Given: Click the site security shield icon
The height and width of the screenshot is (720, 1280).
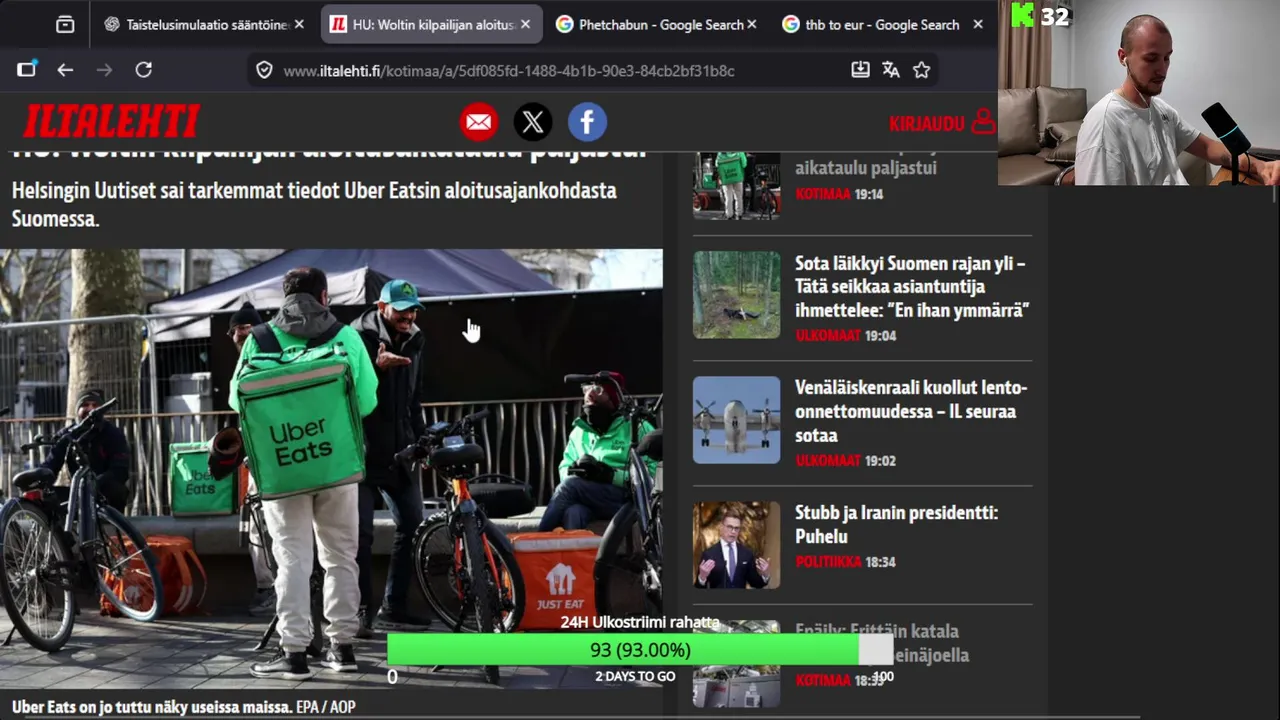Looking at the screenshot, I should point(264,70).
